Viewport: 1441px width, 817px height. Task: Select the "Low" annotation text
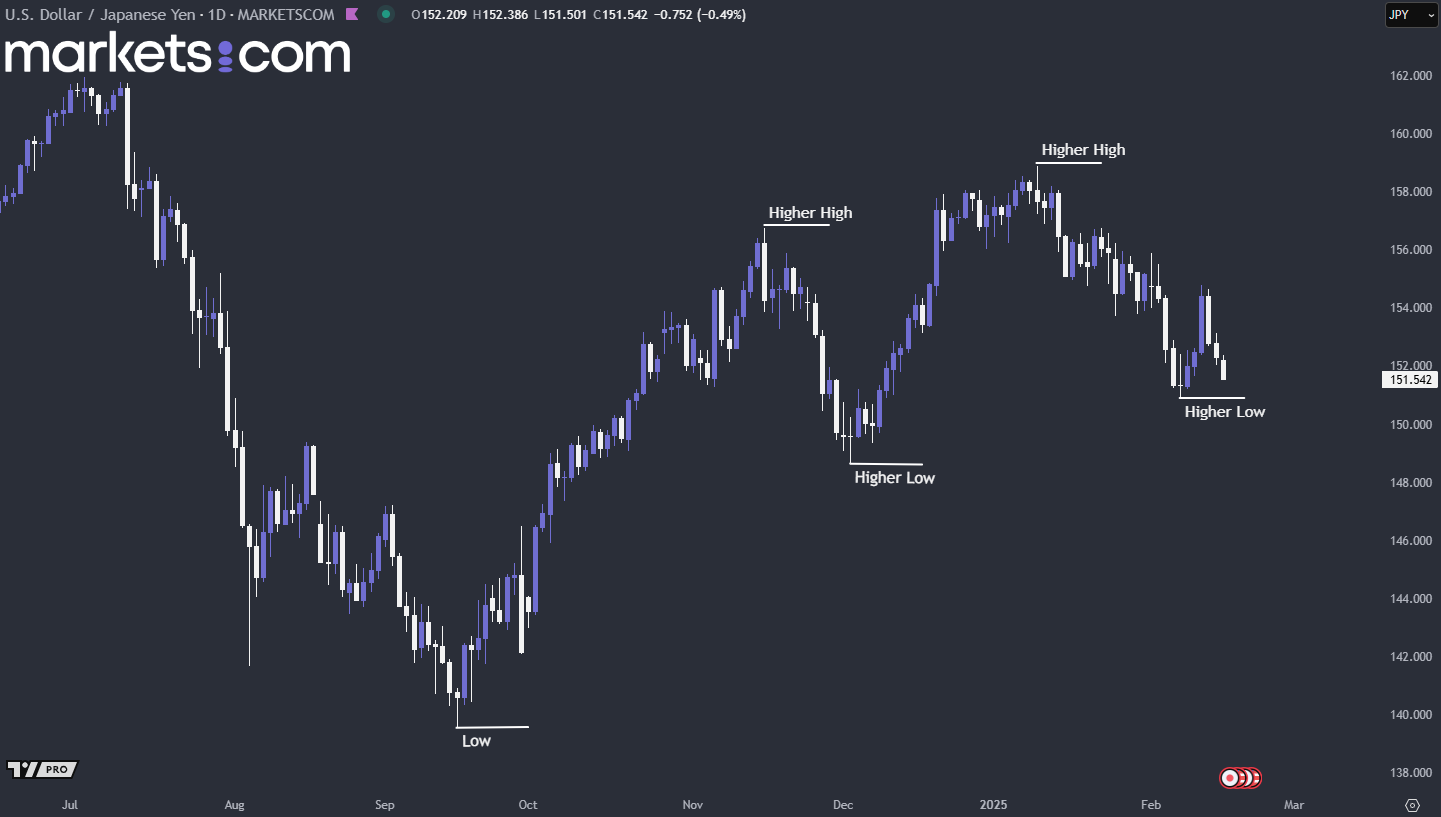[476, 741]
